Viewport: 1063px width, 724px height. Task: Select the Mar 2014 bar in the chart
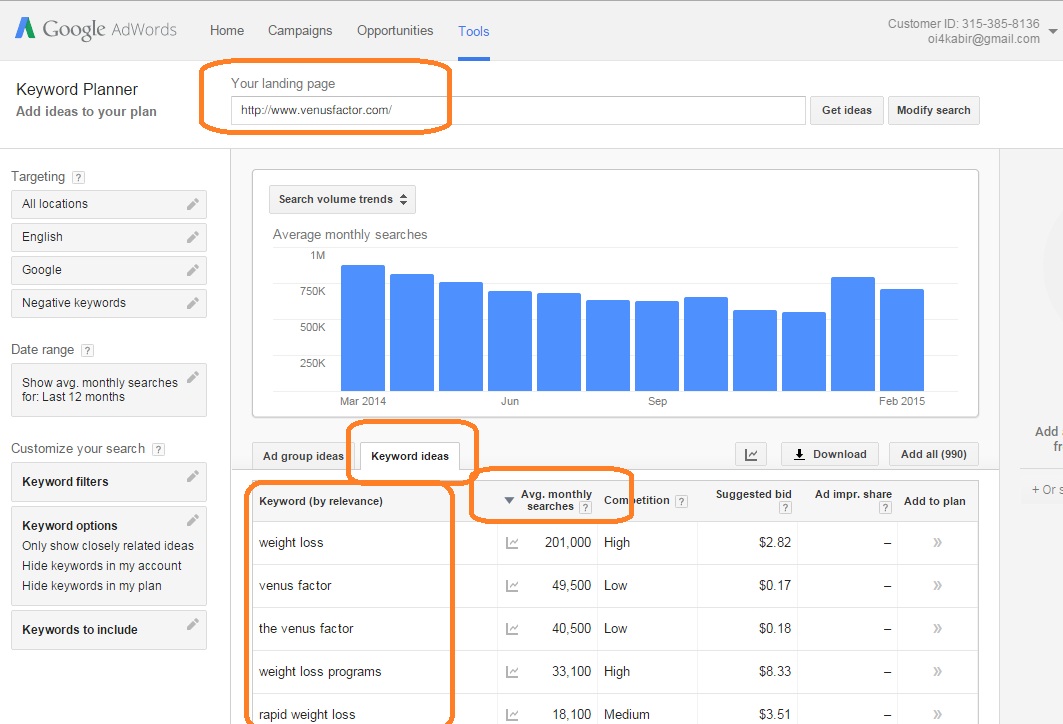click(x=363, y=328)
